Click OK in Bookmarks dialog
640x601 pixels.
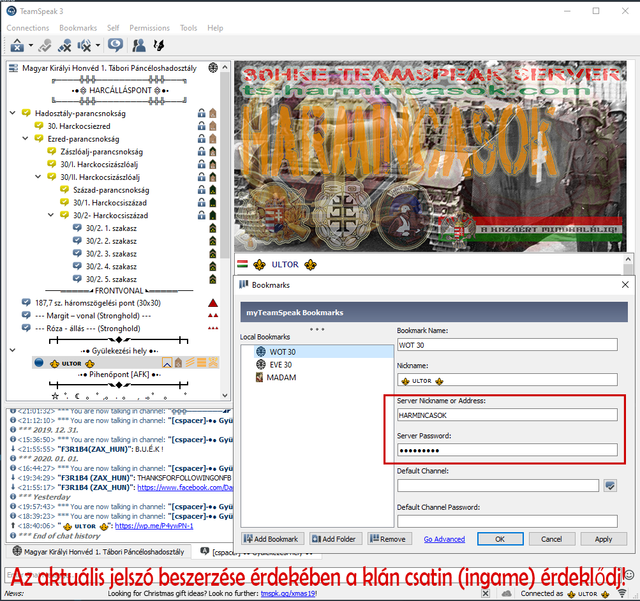(500, 539)
